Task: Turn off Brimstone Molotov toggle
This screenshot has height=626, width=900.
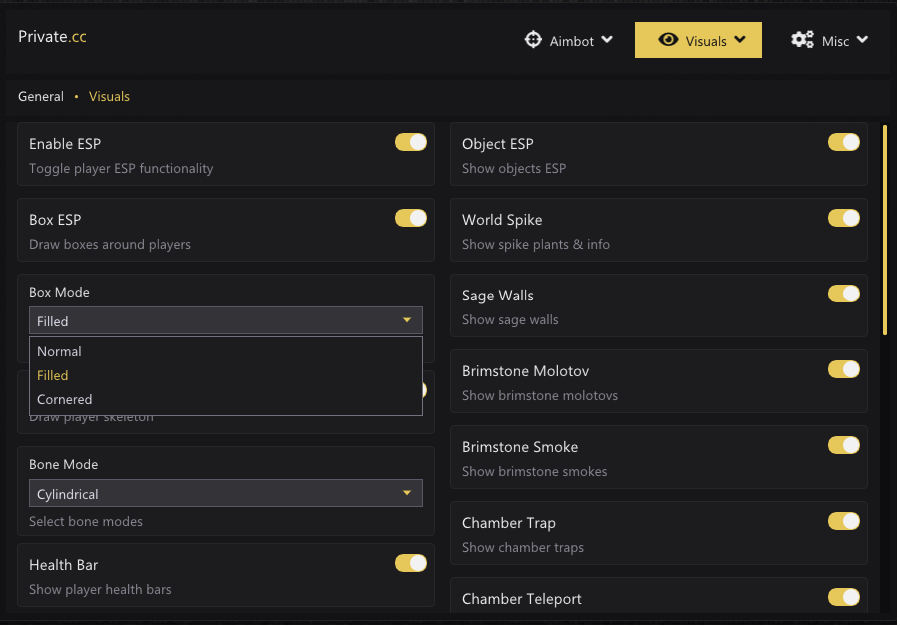Action: pyautogui.click(x=844, y=370)
